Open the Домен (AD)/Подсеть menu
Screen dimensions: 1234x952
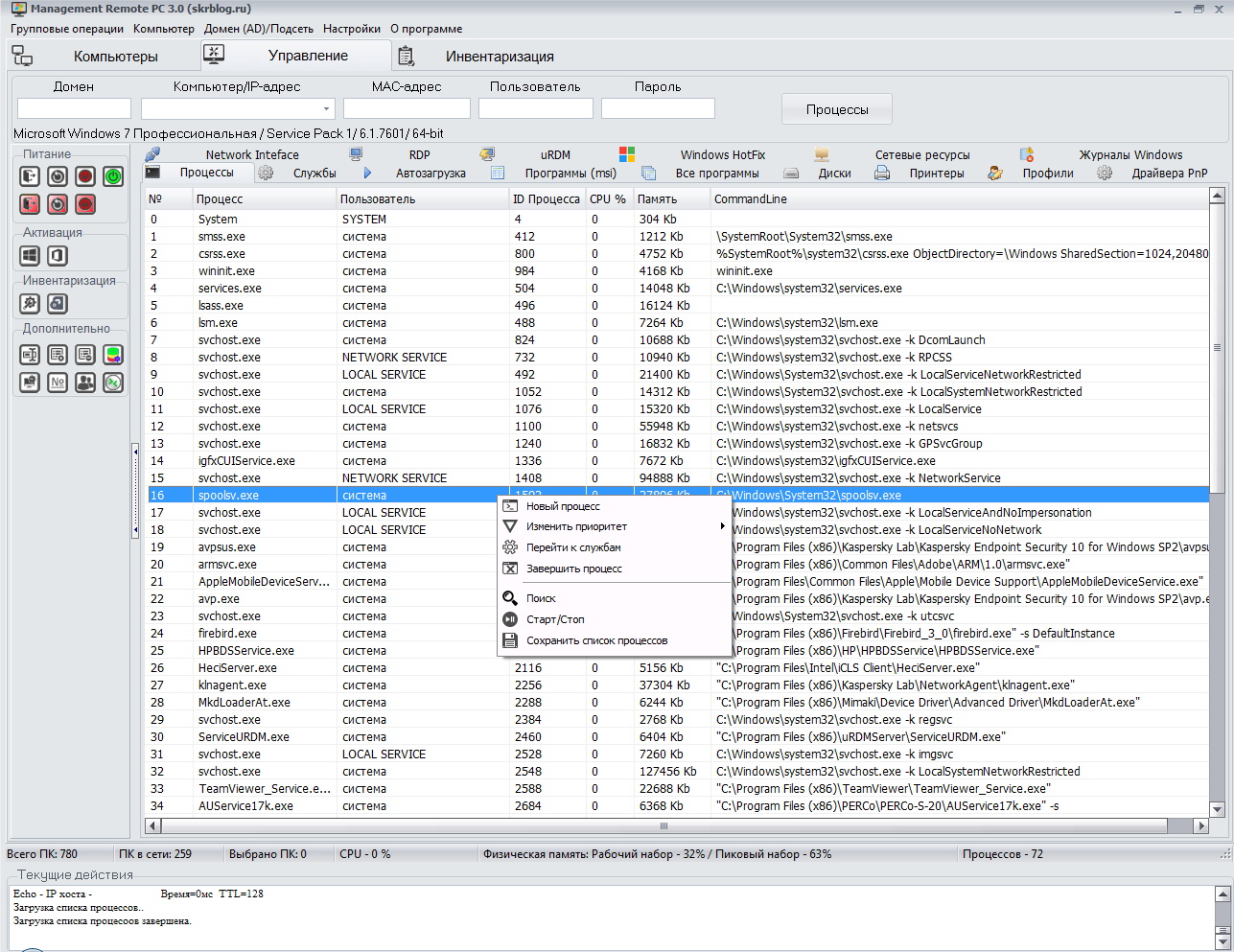click(259, 29)
